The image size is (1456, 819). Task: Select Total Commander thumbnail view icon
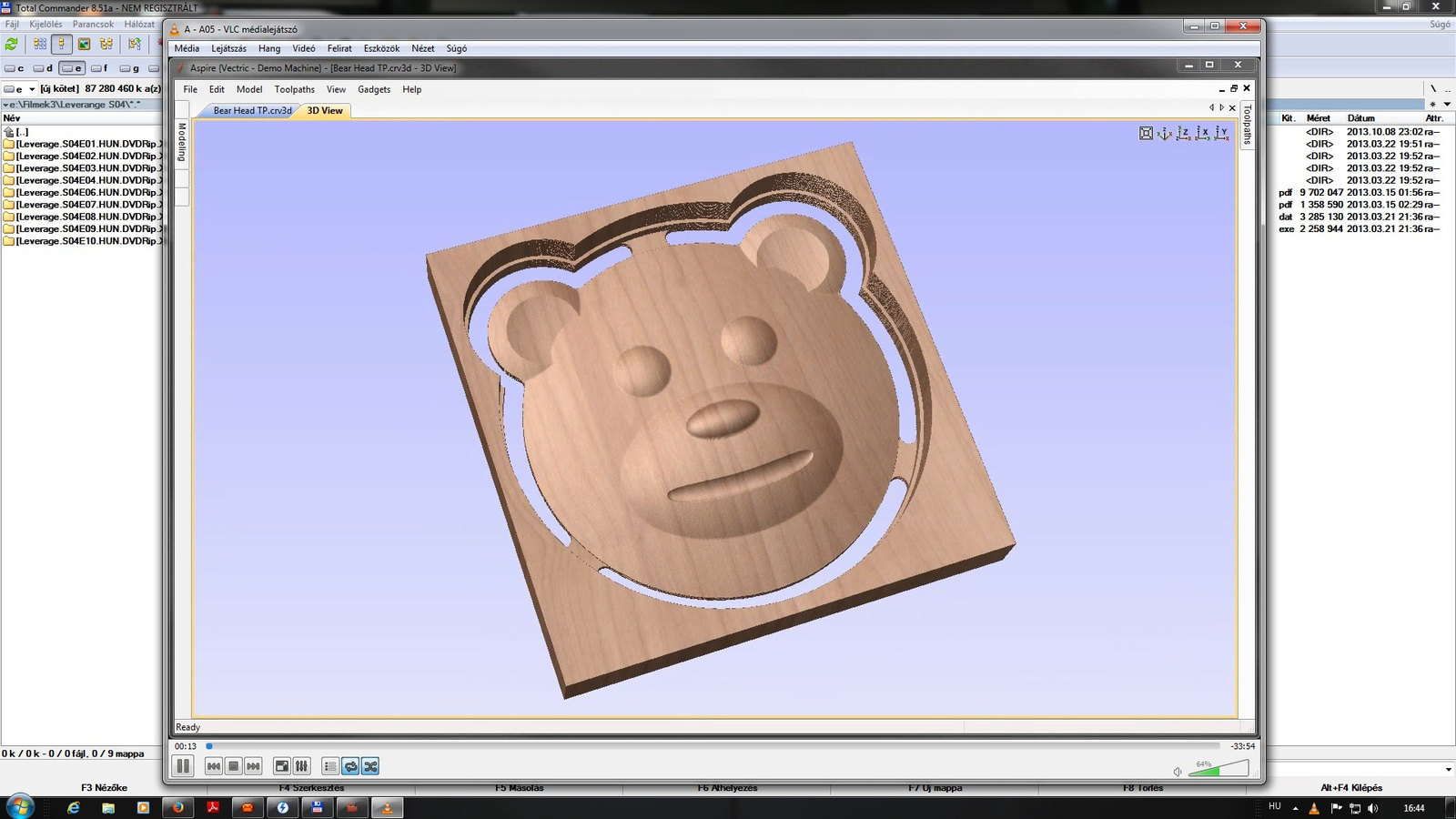coord(84,44)
